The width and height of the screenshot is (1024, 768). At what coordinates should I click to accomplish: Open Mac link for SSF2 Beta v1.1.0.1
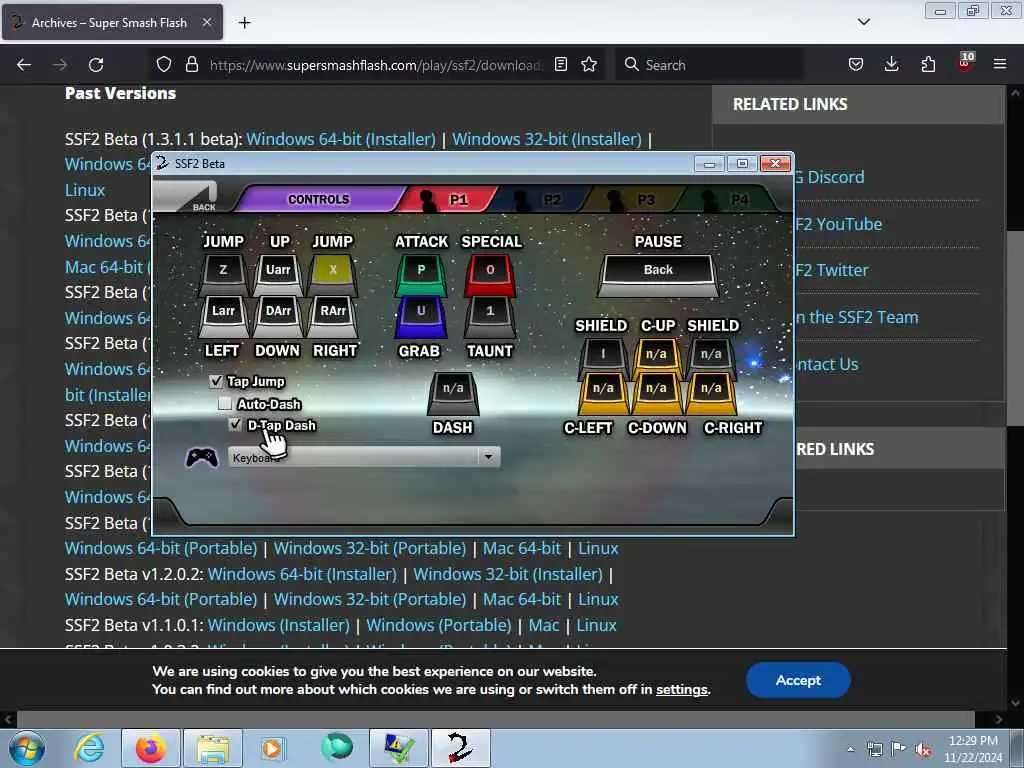click(x=544, y=626)
